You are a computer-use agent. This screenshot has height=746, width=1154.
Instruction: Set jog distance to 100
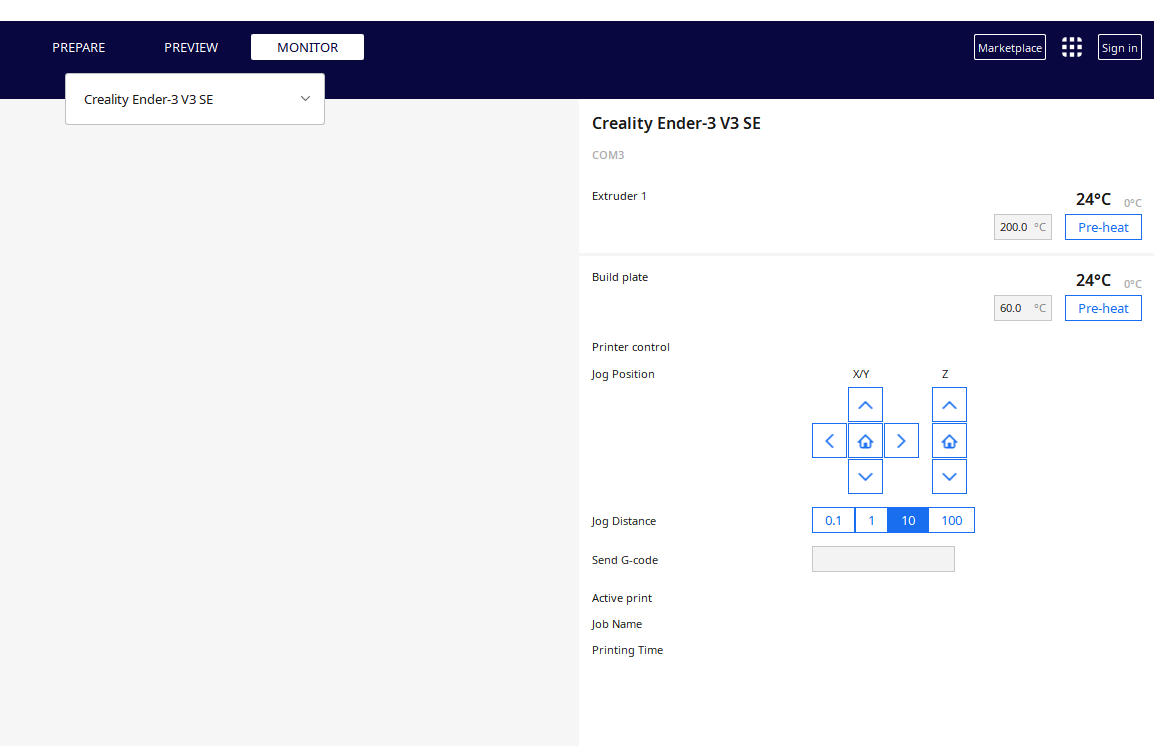[x=952, y=520]
